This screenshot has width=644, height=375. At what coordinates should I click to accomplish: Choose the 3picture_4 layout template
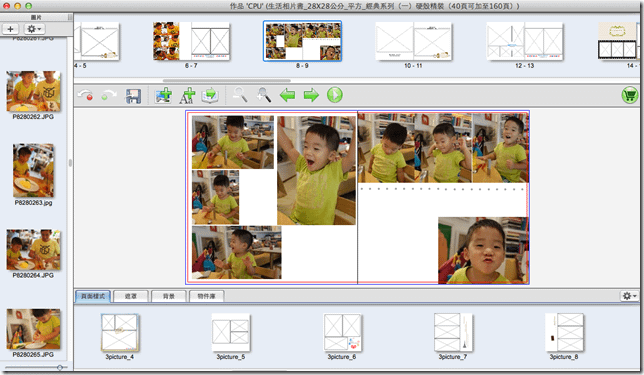tap(120, 333)
